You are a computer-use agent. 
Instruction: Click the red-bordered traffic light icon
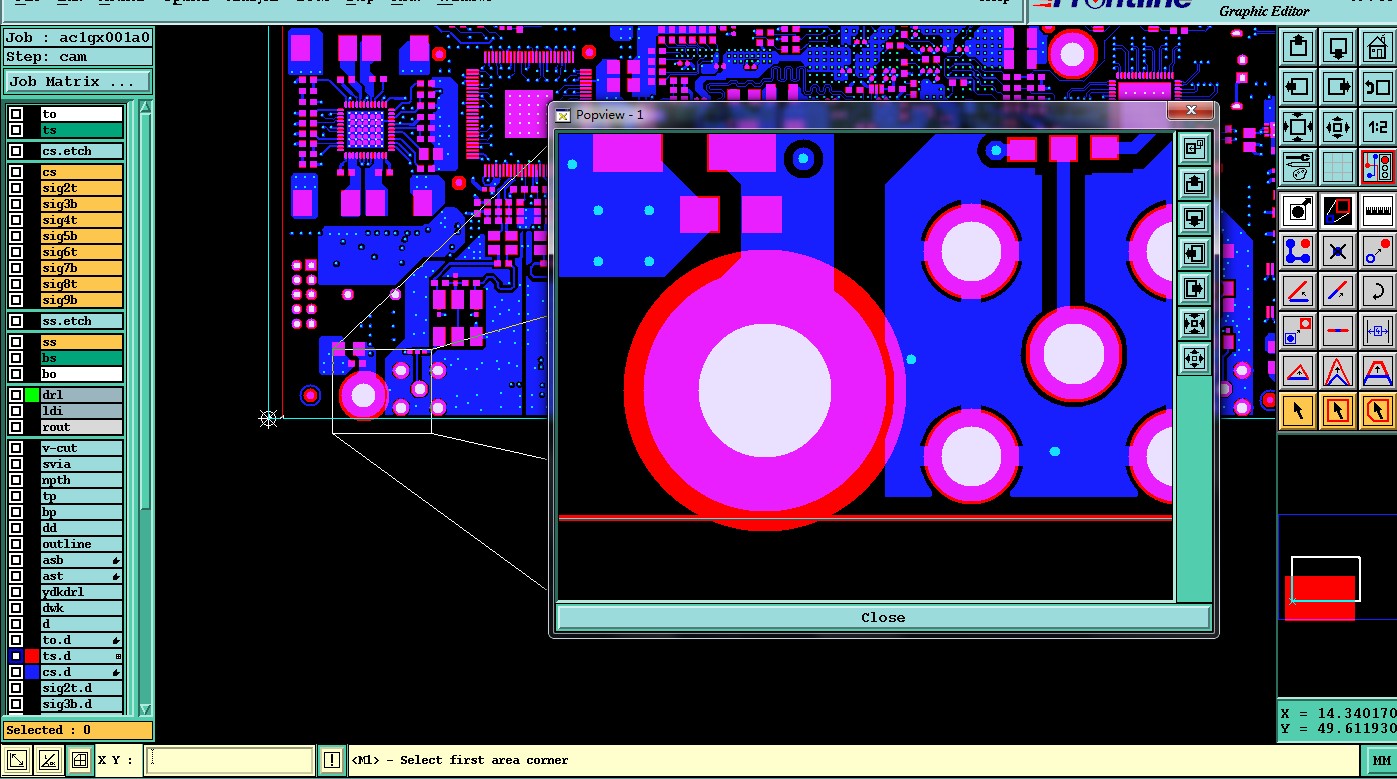(1378, 167)
